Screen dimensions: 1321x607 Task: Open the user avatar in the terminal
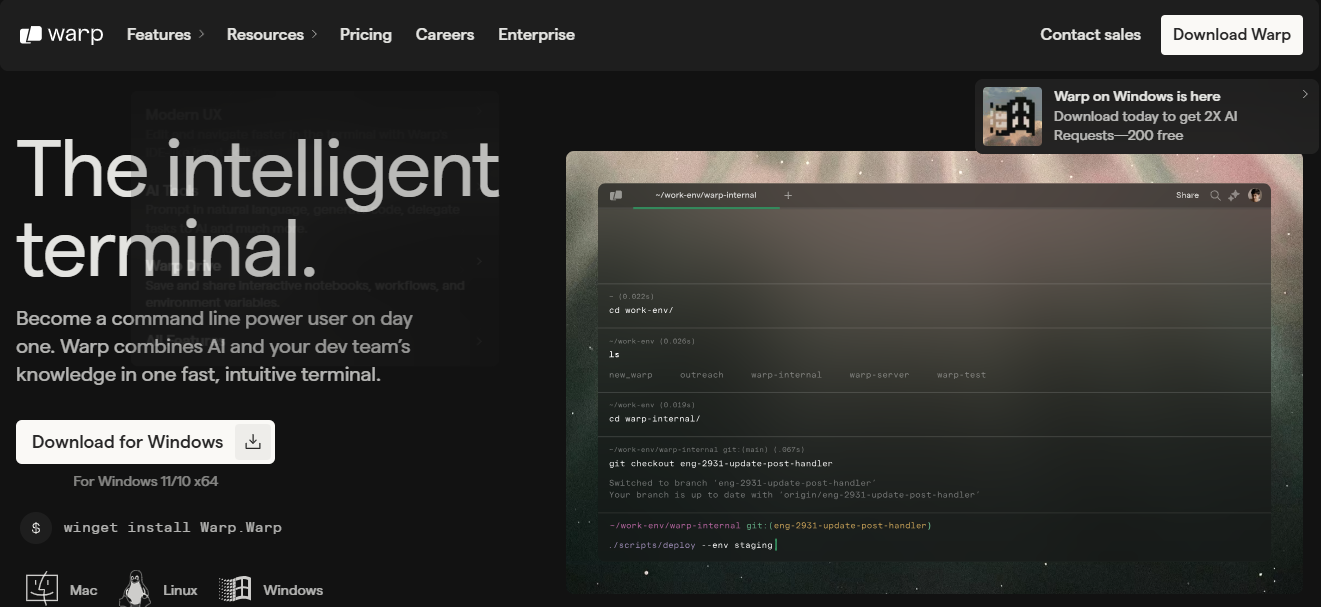(1255, 195)
